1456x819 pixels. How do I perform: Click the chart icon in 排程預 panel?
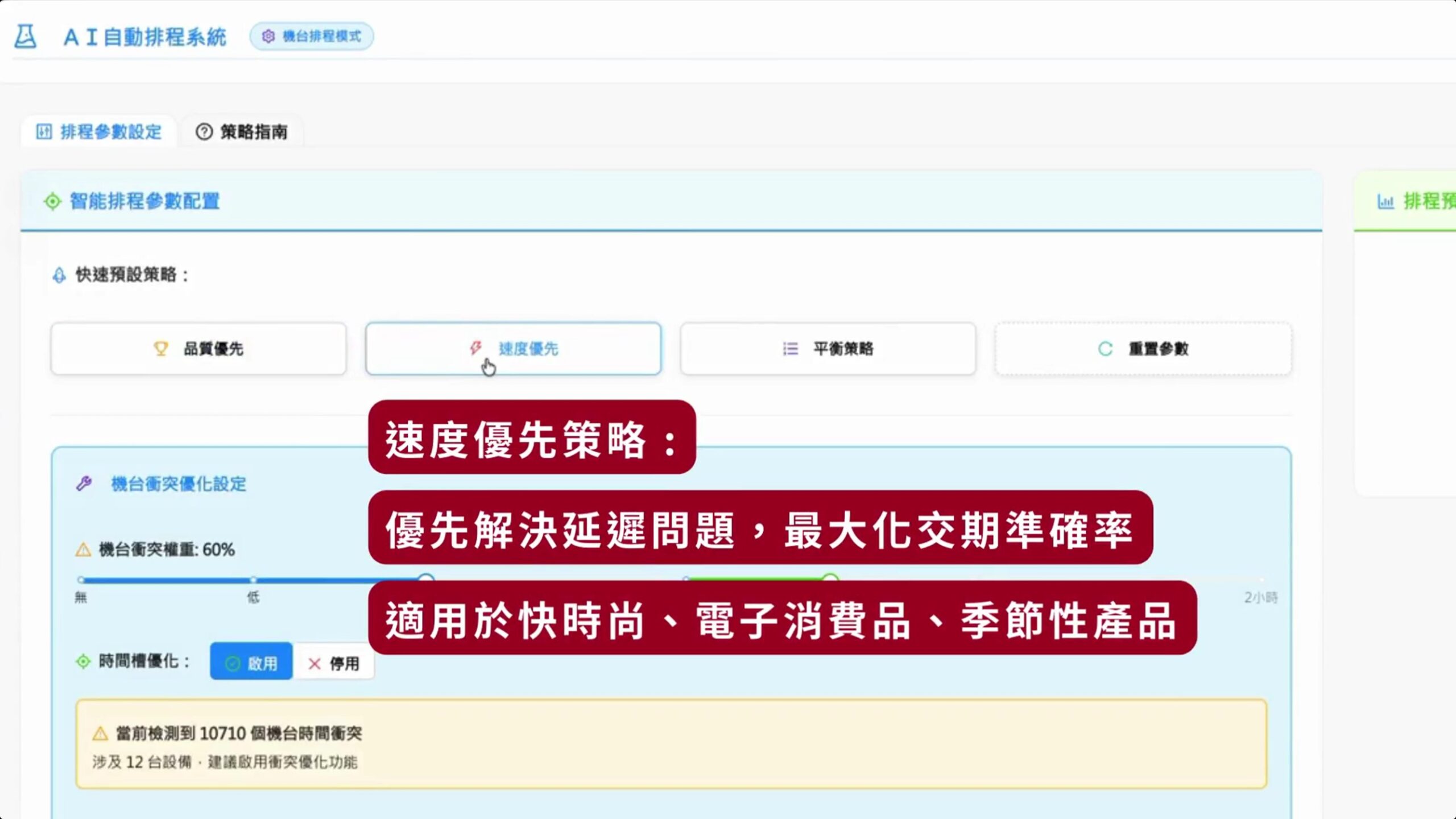(1385, 201)
